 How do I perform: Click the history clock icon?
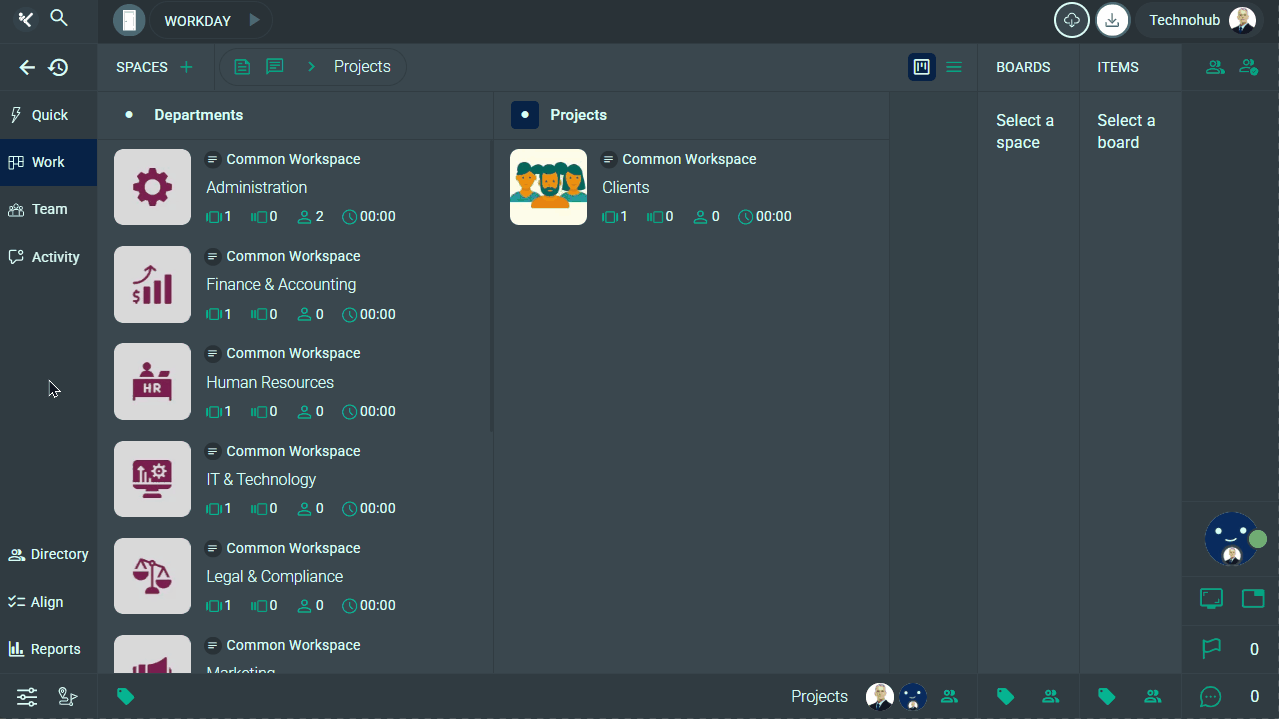tap(59, 67)
